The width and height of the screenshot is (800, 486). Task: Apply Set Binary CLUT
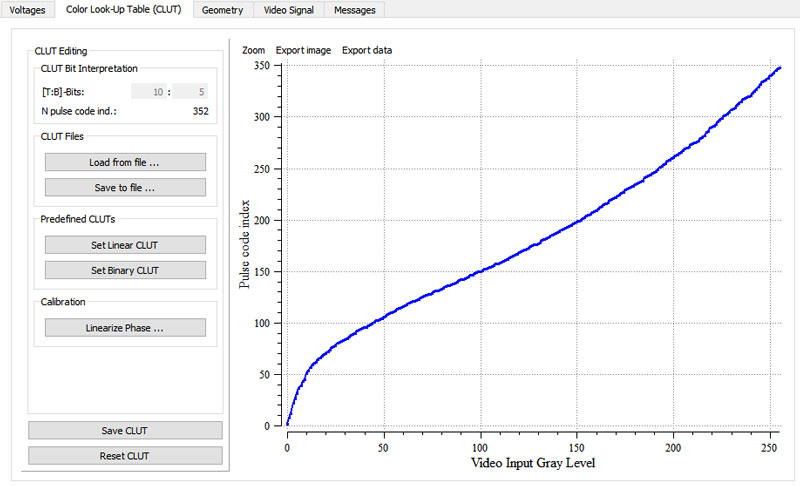point(125,270)
